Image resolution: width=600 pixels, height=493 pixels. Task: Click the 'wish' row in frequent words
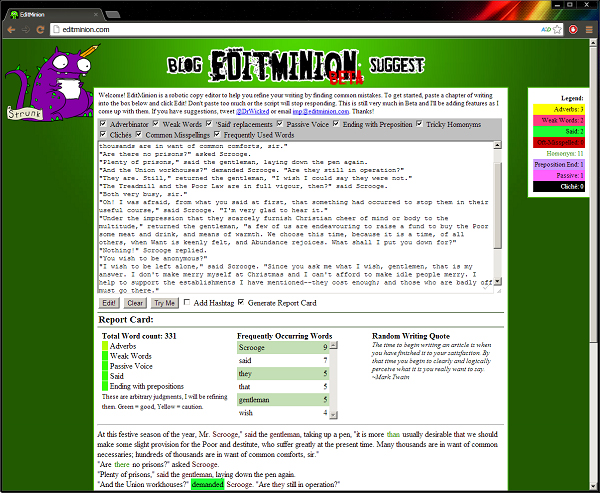[283, 413]
